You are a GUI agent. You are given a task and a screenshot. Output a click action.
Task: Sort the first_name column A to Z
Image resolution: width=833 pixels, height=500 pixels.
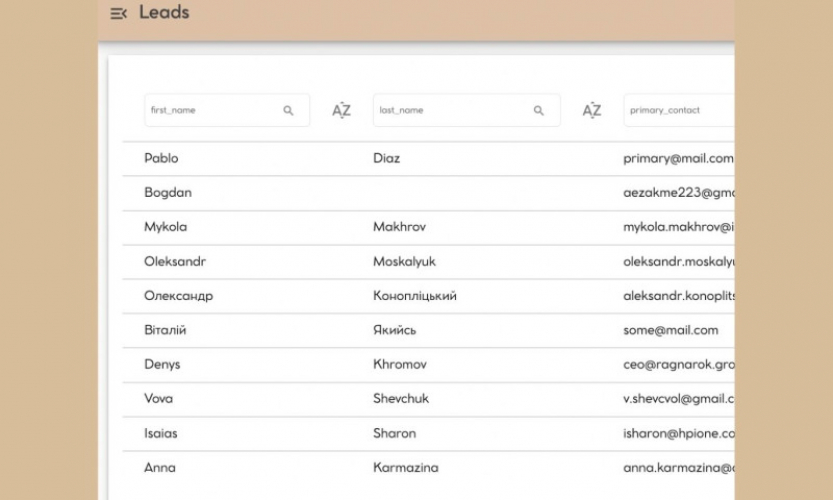pyautogui.click(x=341, y=110)
